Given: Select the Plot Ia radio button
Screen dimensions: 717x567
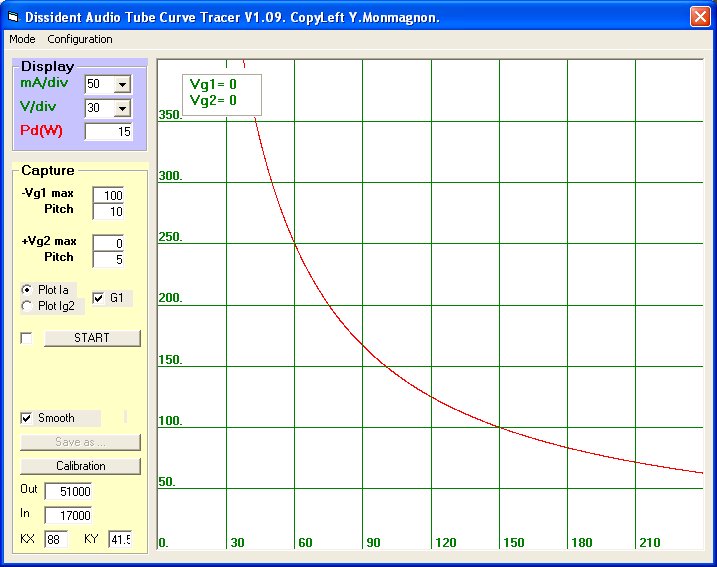Looking at the screenshot, I should pos(27,289).
